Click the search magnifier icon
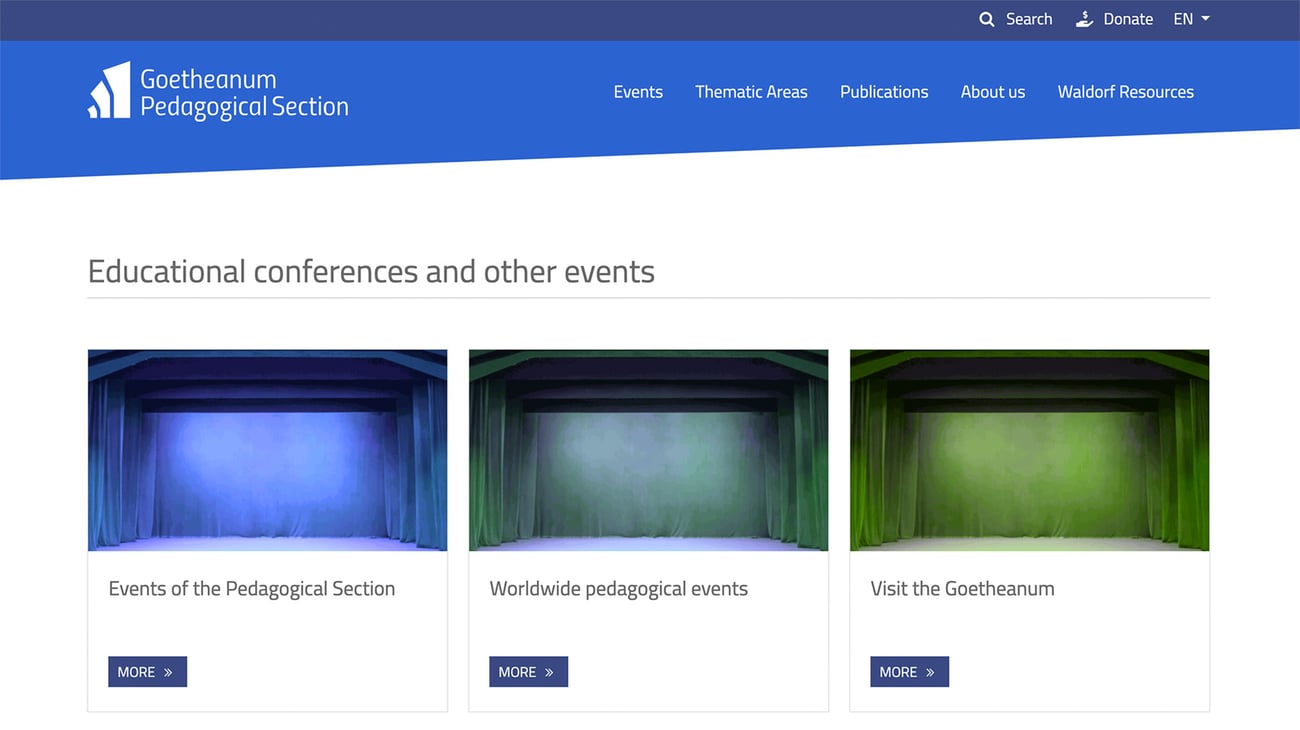 (986, 19)
